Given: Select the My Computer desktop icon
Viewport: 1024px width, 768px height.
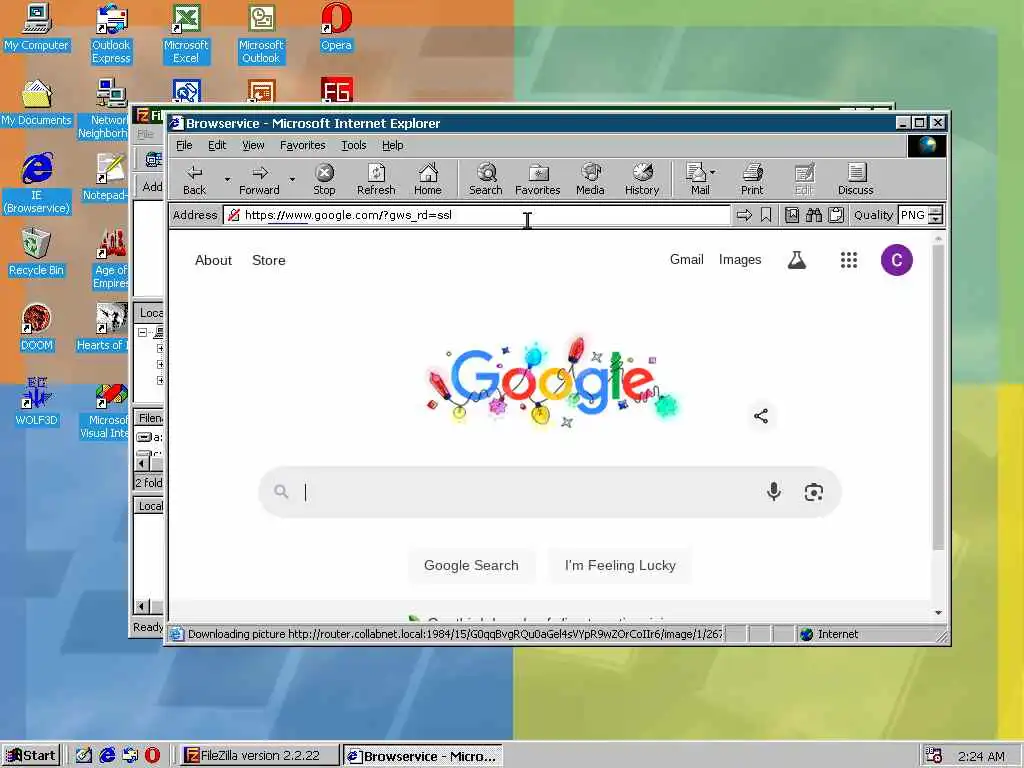Looking at the screenshot, I should pyautogui.click(x=37, y=27).
